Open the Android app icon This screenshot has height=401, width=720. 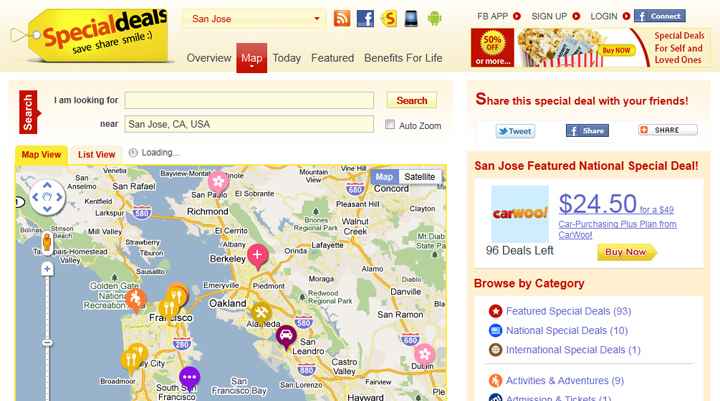click(x=434, y=19)
